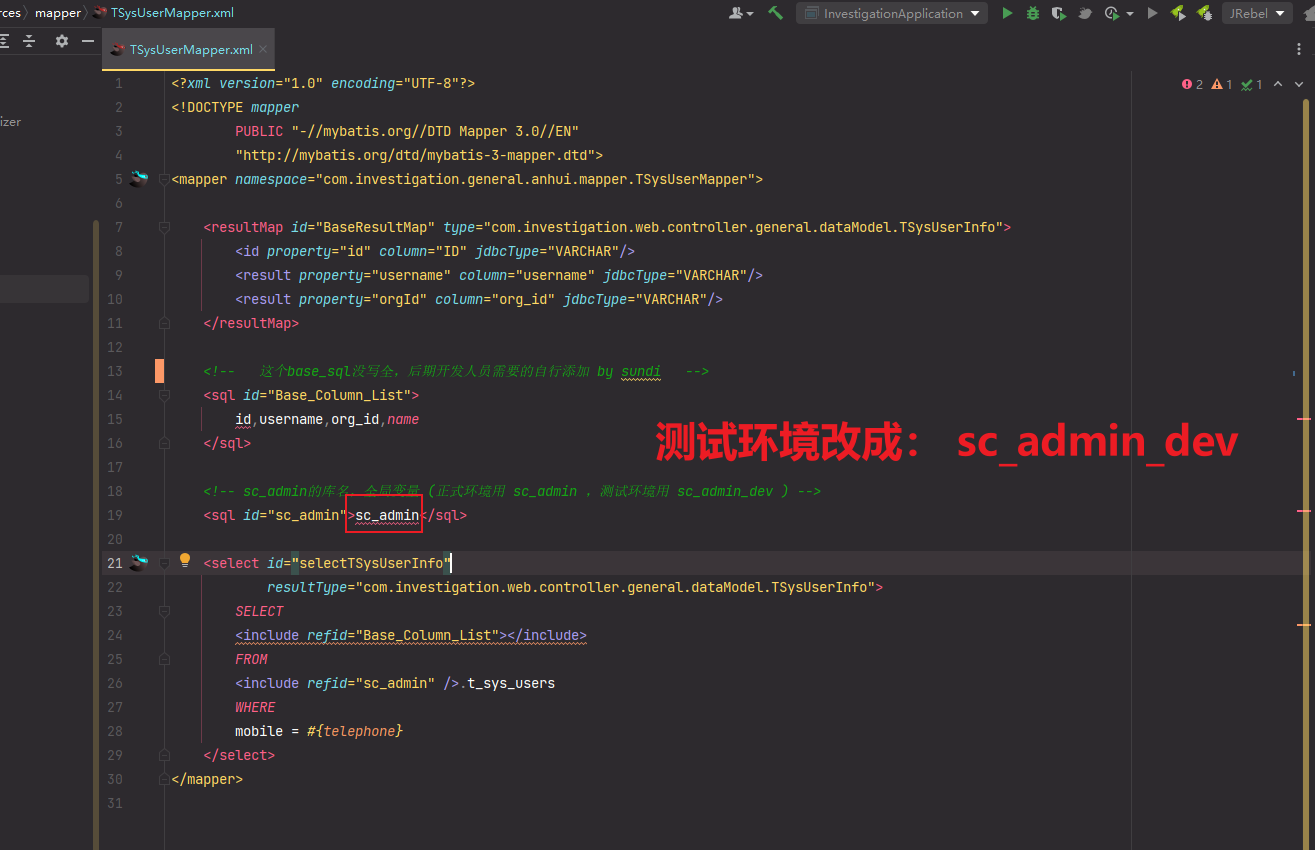Run InvestigationApplication with green play button

1007,13
